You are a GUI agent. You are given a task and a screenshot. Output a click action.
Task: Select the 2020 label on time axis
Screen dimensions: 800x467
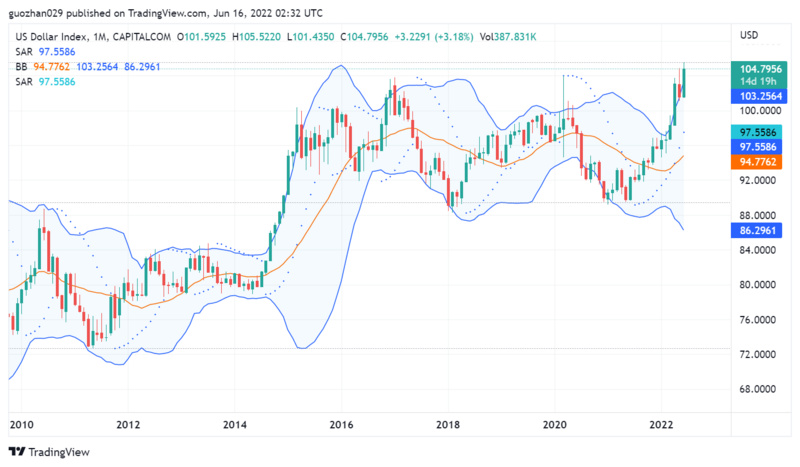(x=556, y=423)
